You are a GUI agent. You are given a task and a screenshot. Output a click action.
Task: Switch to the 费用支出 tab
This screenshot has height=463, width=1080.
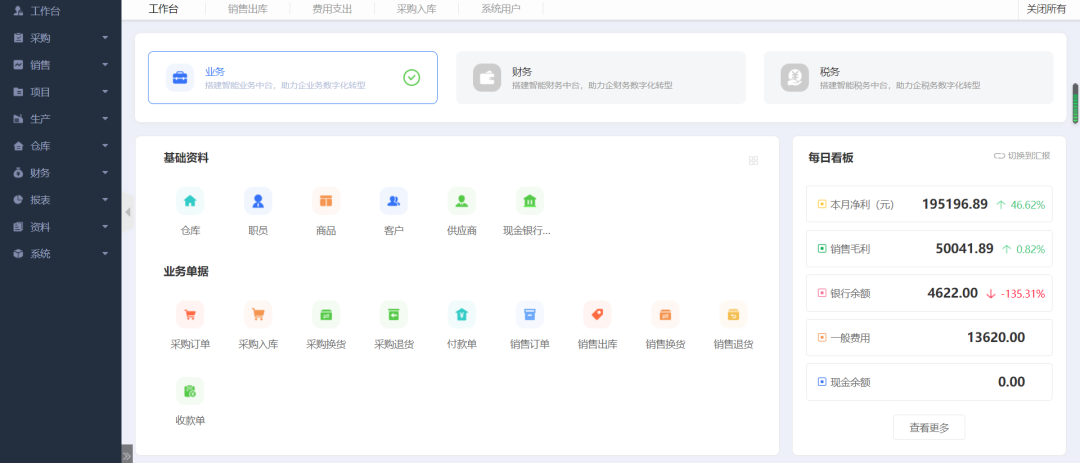[332, 9]
